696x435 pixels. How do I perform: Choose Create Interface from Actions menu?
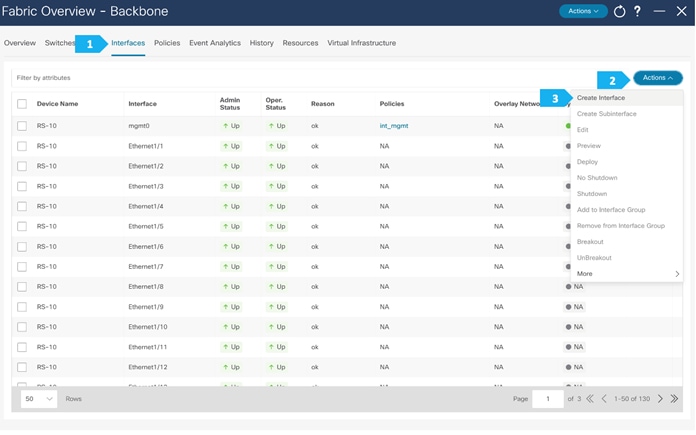tap(601, 98)
